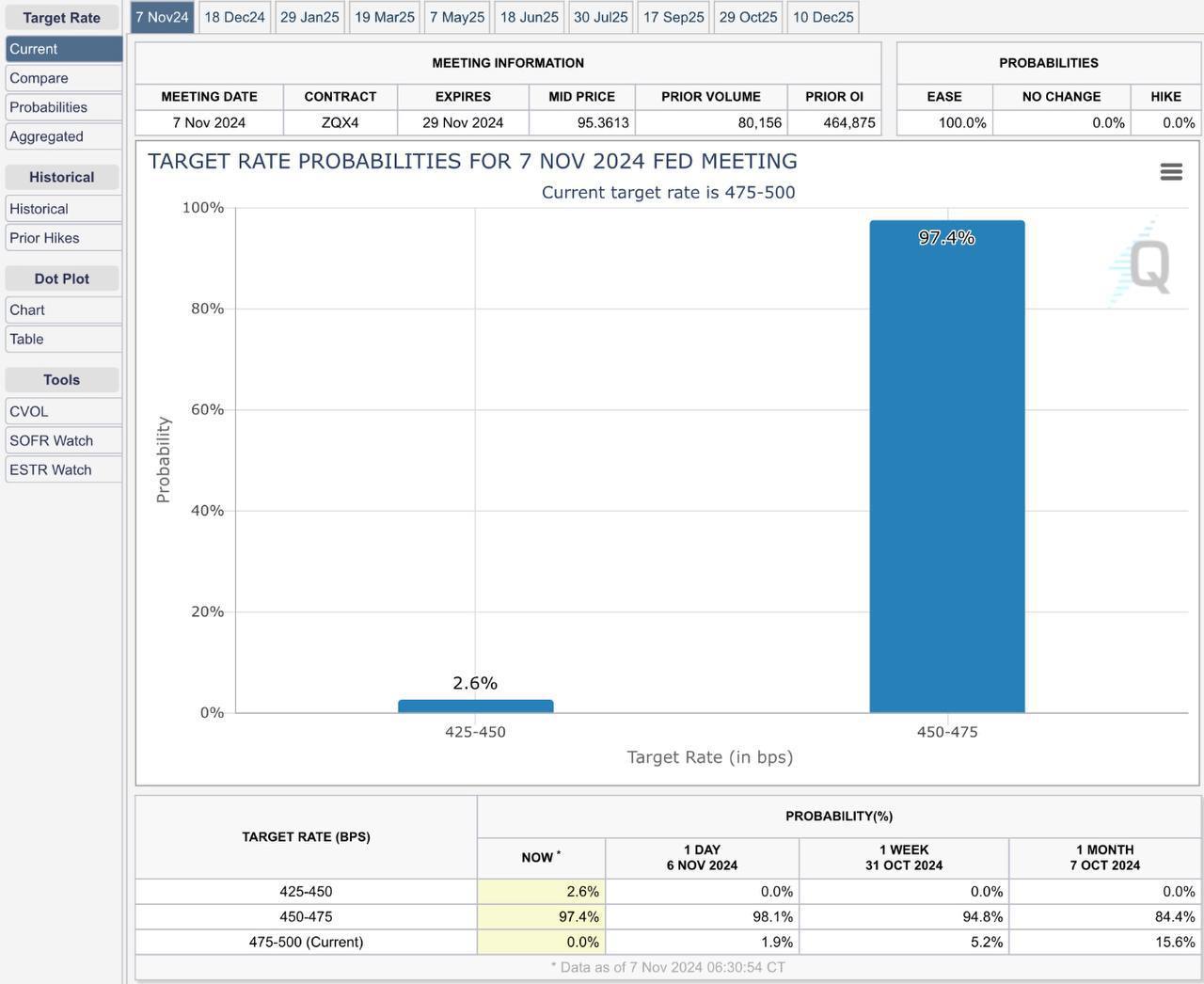
Task: Open the 29 Jan25 meeting tab
Action: tap(309, 17)
